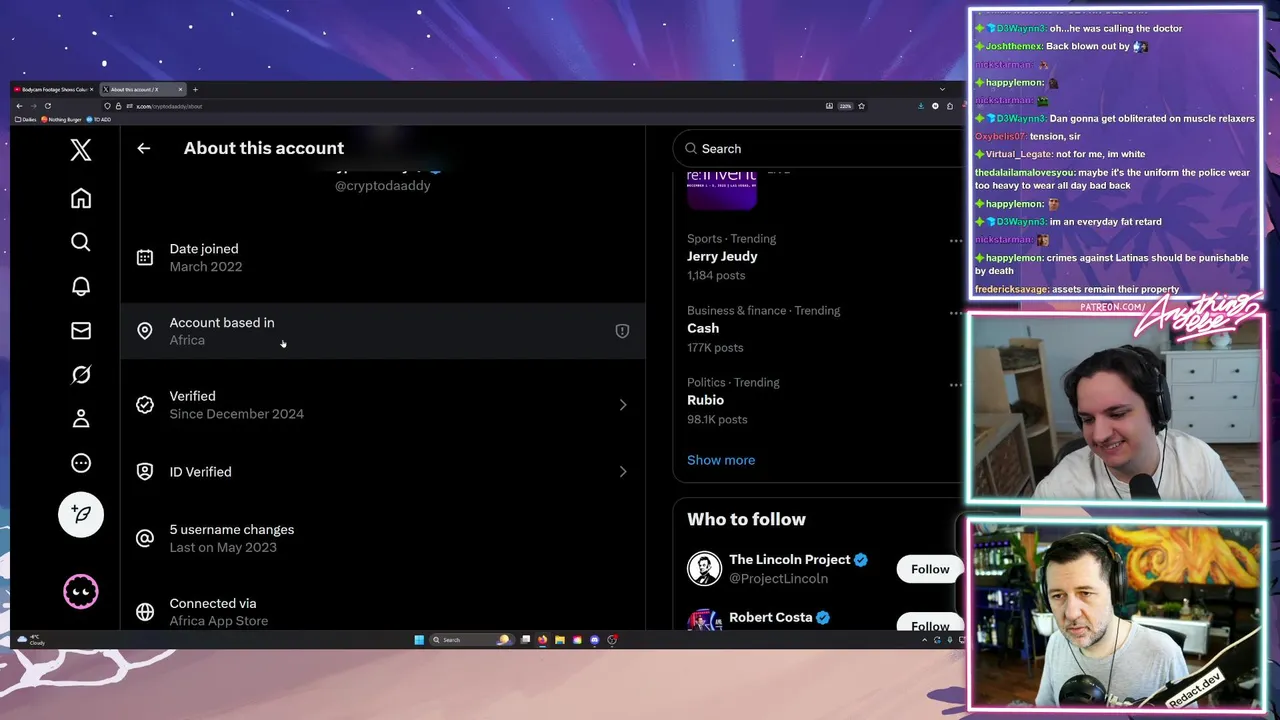1280x720 pixels.
Task: Click '5 username changes' text
Action: 232,530
